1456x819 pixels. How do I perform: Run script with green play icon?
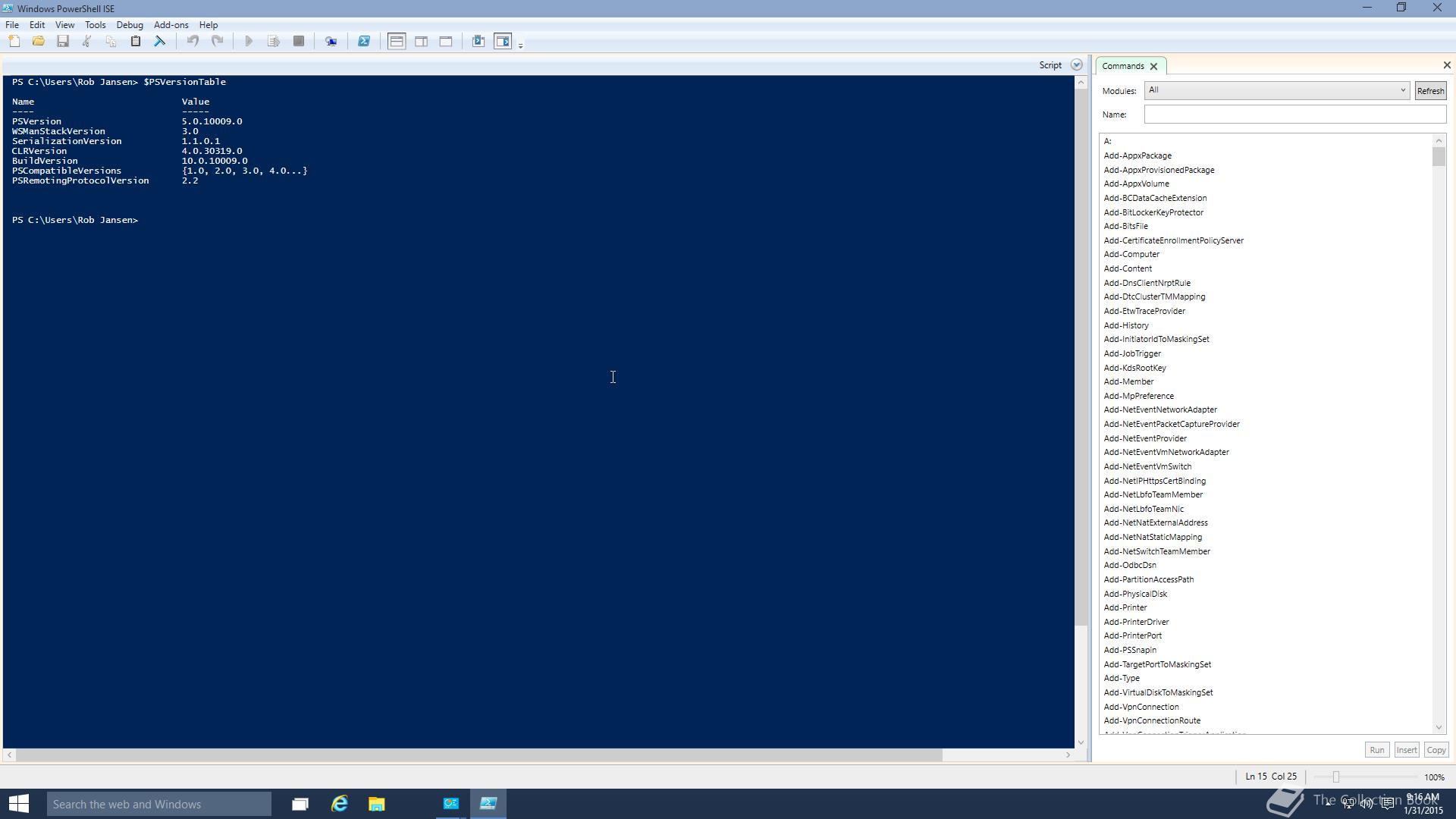(x=249, y=42)
